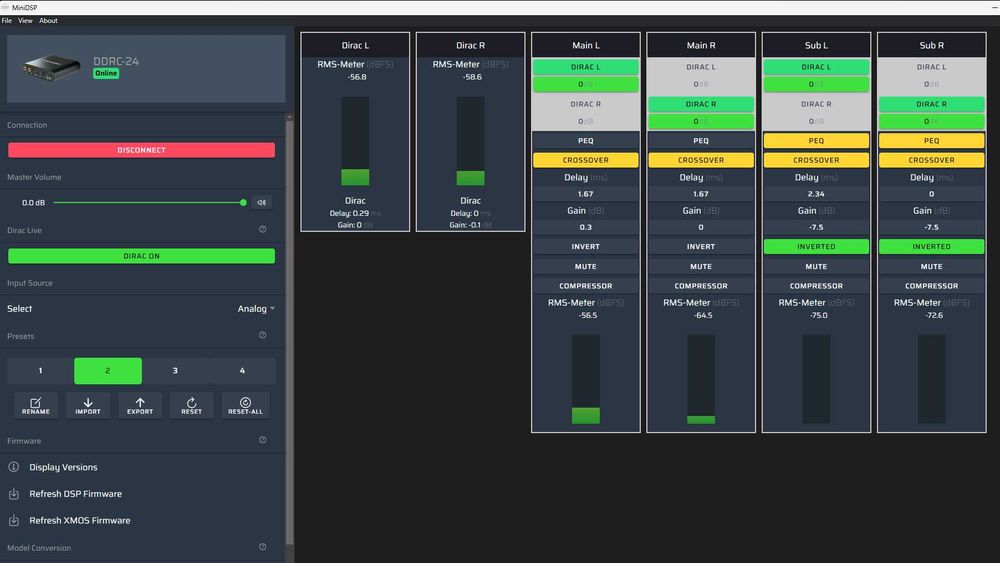Click the Refresh DSP Firmware download icon
Viewport: 1000px width, 563px height.
click(x=13, y=494)
